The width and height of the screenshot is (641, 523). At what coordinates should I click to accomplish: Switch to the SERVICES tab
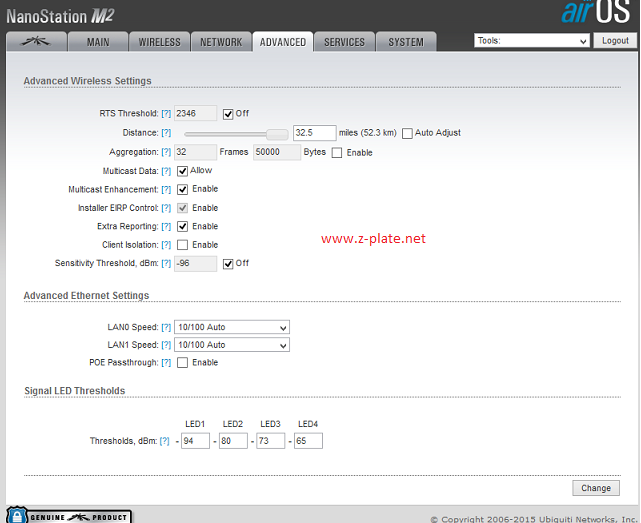click(x=344, y=42)
